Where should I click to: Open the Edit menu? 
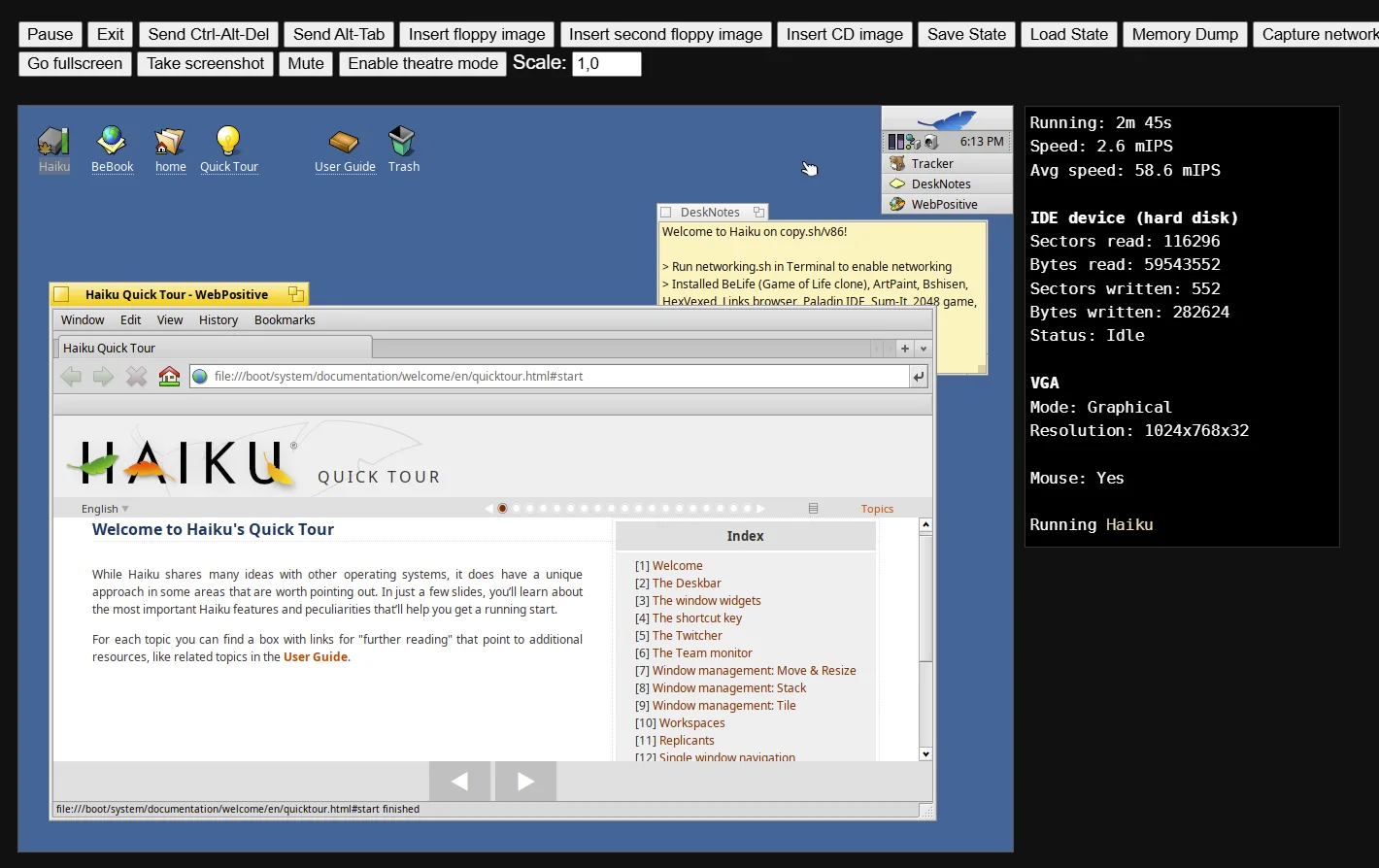[x=131, y=320]
